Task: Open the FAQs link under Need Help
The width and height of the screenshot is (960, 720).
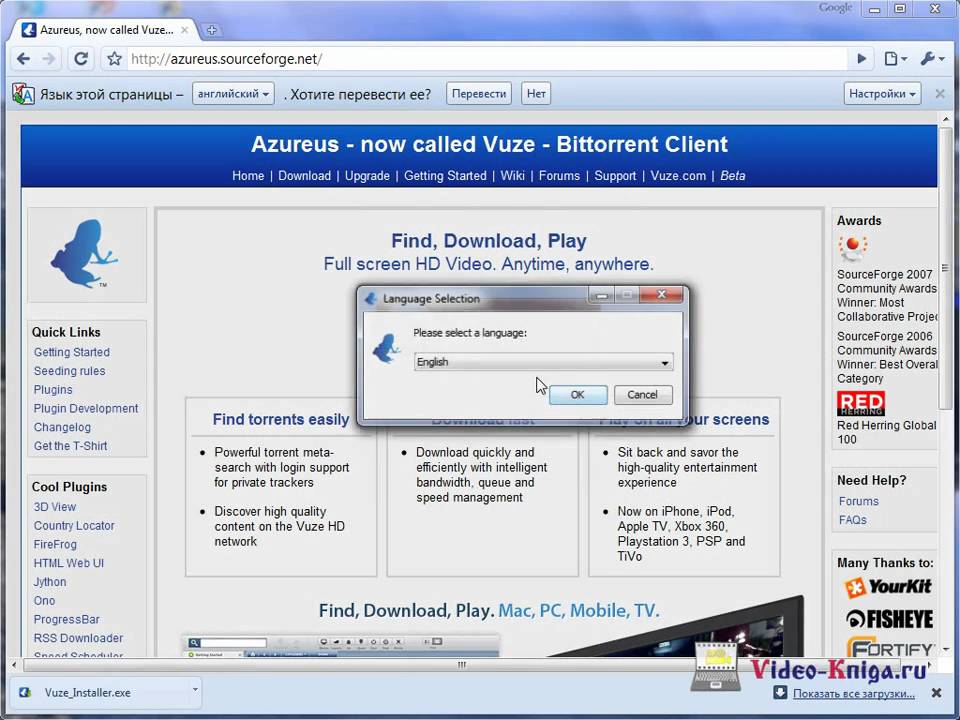Action: coord(852,520)
